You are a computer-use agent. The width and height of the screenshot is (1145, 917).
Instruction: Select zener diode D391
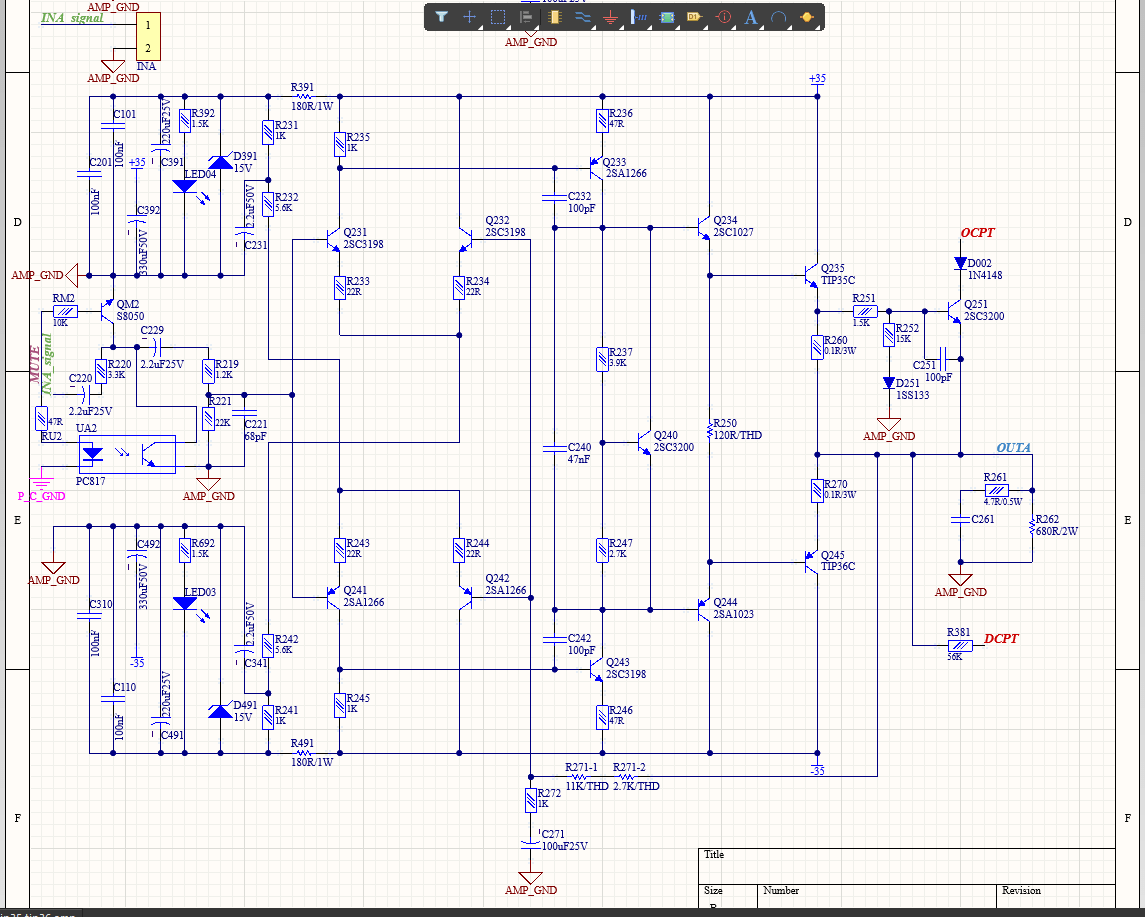pyautogui.click(x=221, y=162)
